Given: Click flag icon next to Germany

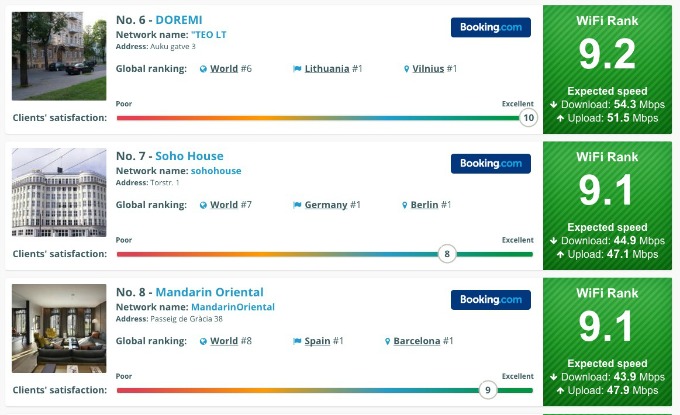Looking at the screenshot, I should coord(297,205).
